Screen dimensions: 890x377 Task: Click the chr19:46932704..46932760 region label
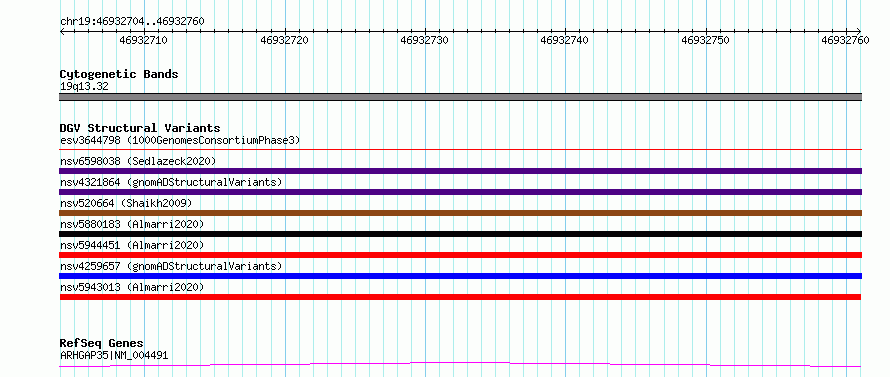pyautogui.click(x=132, y=21)
